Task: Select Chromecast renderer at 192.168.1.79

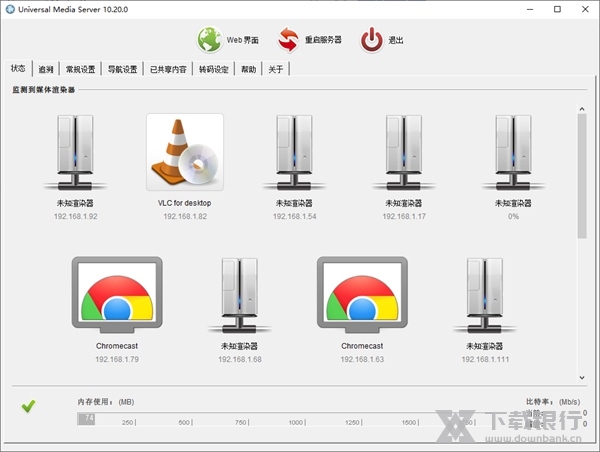Action: pos(117,295)
